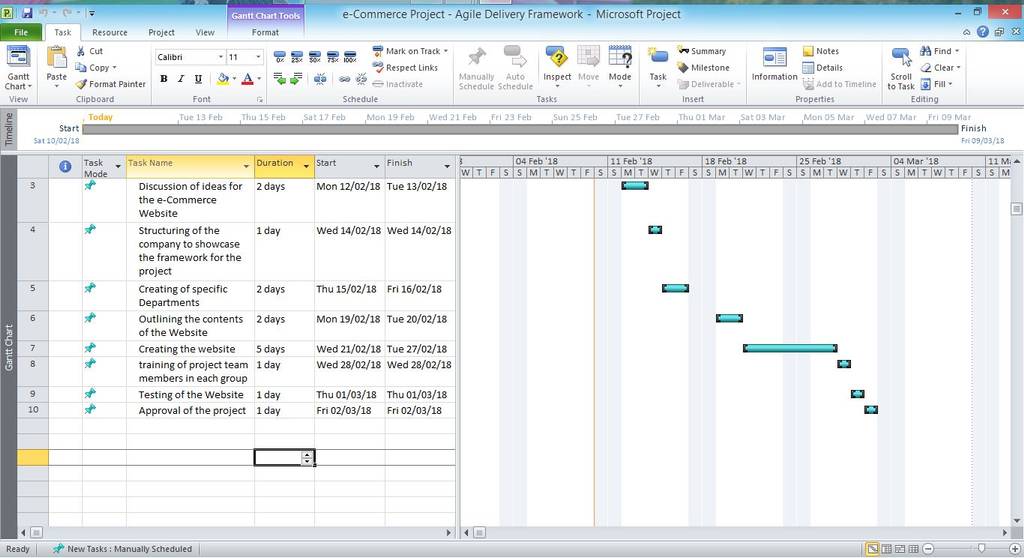This screenshot has width=1024, height=558.
Task: Toggle Inactivate task option
Action: [398, 84]
